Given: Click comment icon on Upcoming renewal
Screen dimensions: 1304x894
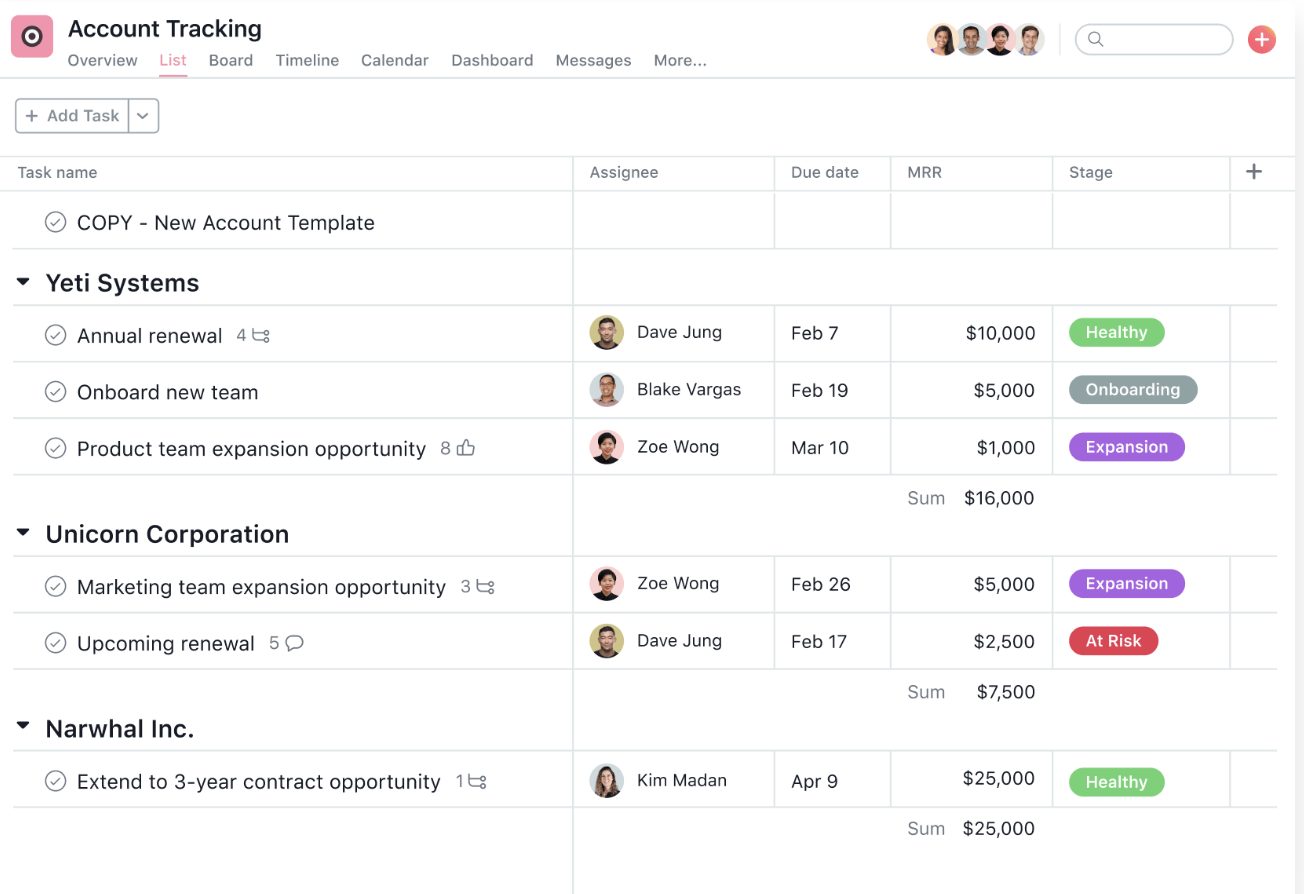Looking at the screenshot, I should pos(294,643).
